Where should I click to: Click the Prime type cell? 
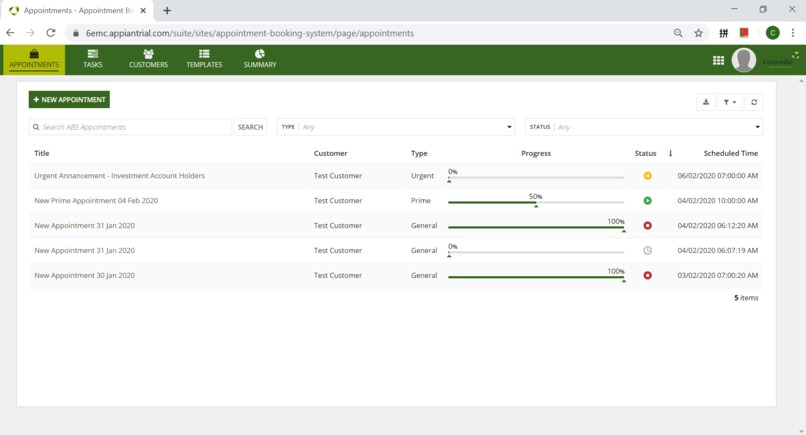(x=420, y=201)
